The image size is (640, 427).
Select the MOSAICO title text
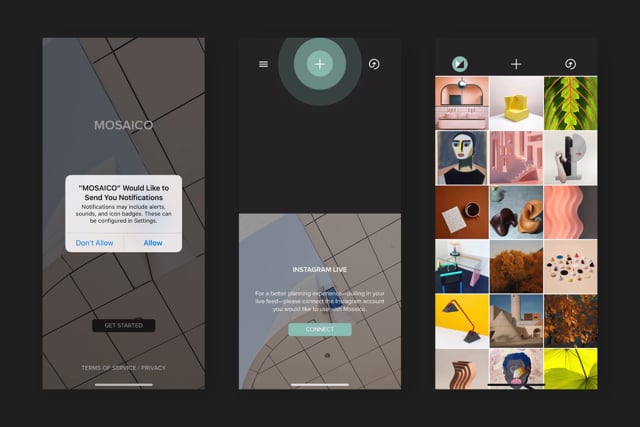[124, 125]
